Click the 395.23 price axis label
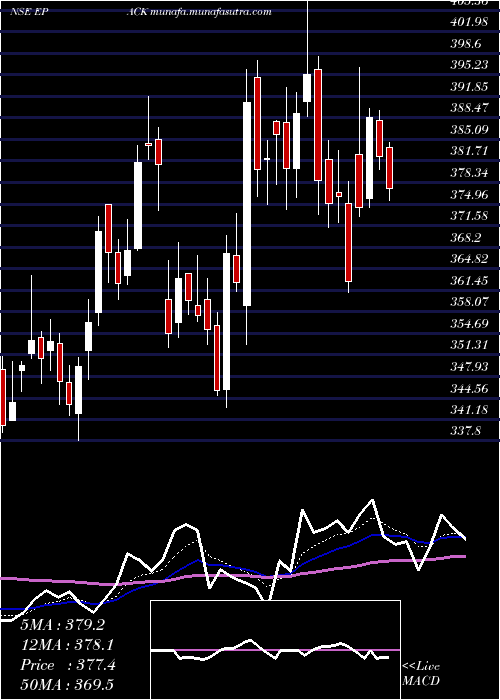 pos(469,65)
